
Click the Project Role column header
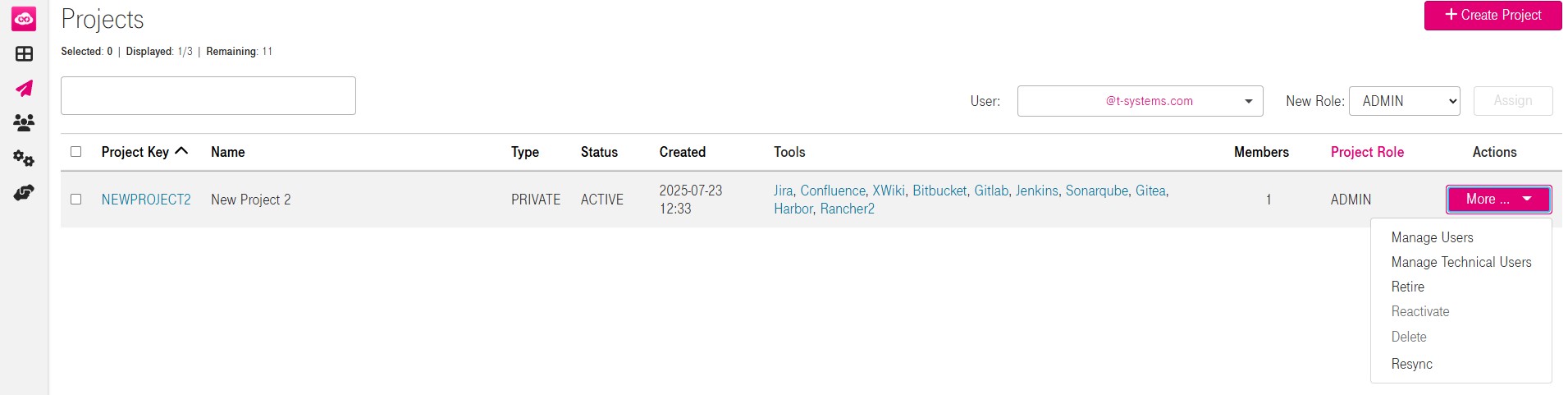(x=1367, y=152)
